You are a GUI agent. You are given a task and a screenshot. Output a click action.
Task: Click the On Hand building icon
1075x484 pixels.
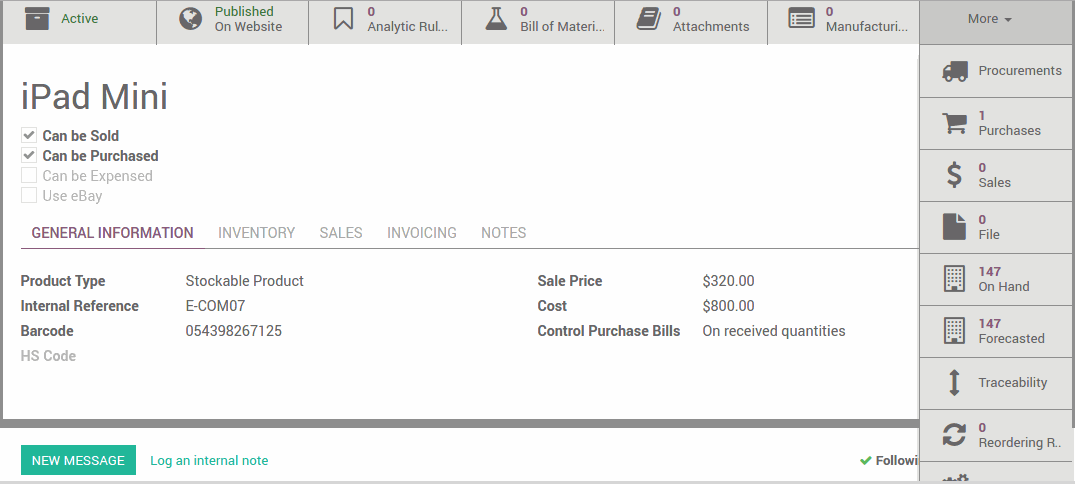tap(954, 279)
